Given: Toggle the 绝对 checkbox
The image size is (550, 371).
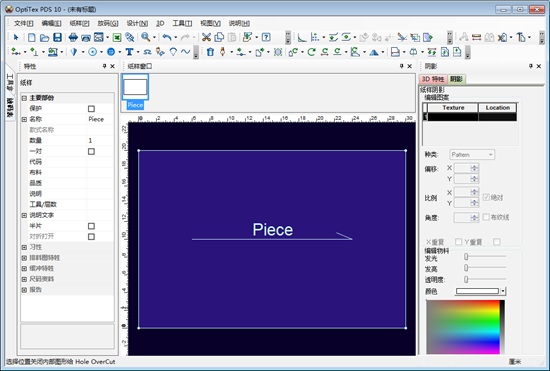Looking at the screenshot, I should click(x=486, y=197).
